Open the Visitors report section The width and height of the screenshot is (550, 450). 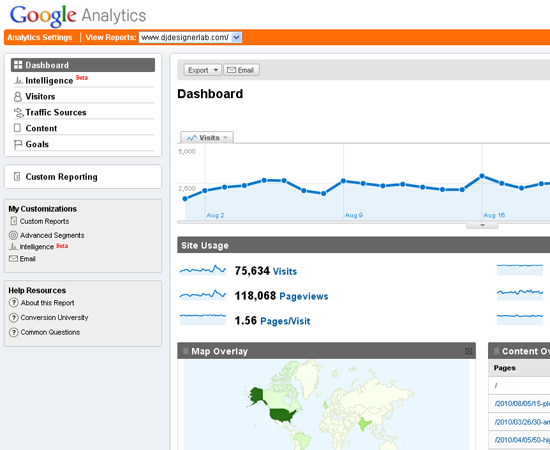(x=40, y=96)
